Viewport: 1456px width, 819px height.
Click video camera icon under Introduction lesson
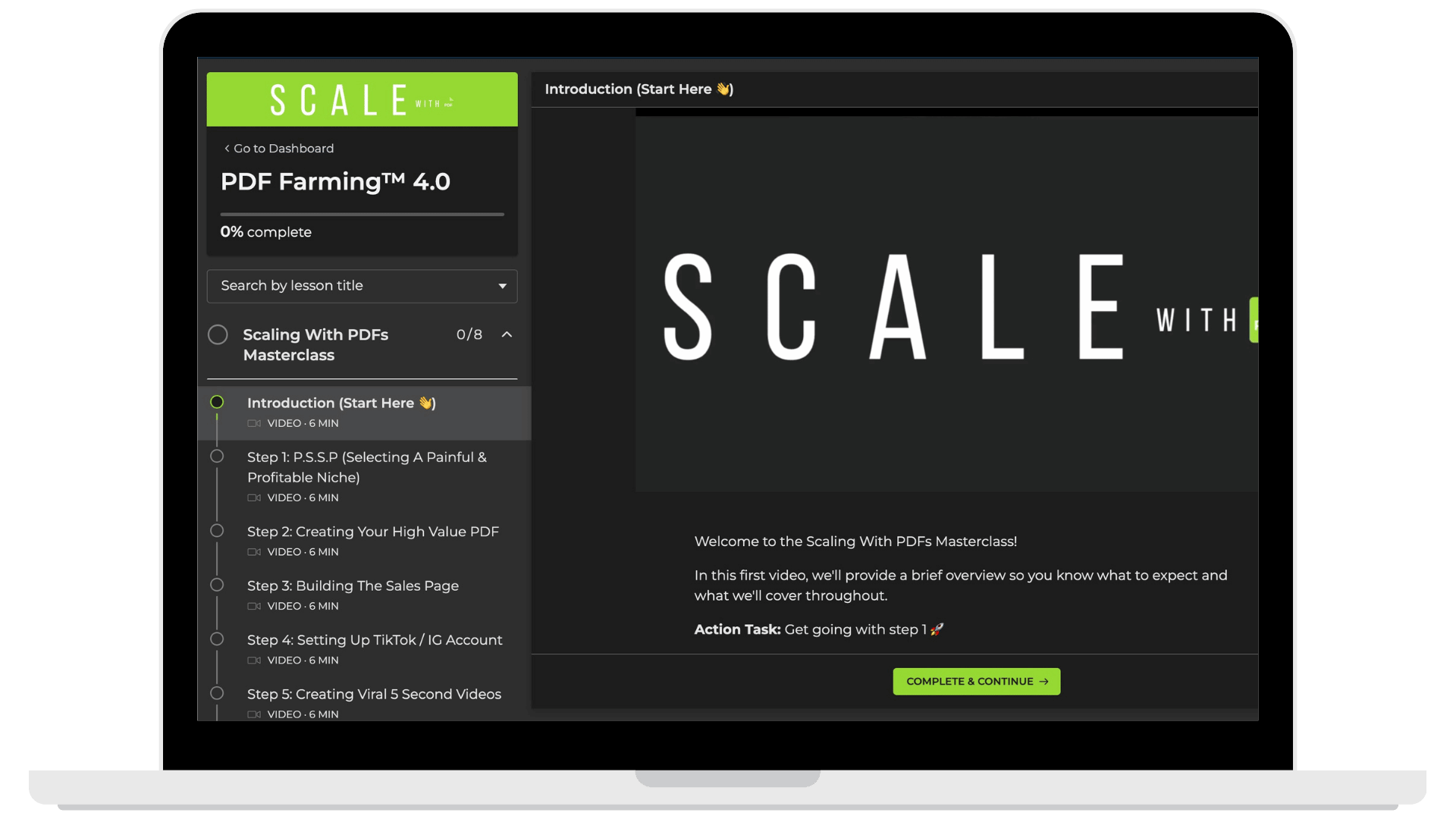[254, 423]
